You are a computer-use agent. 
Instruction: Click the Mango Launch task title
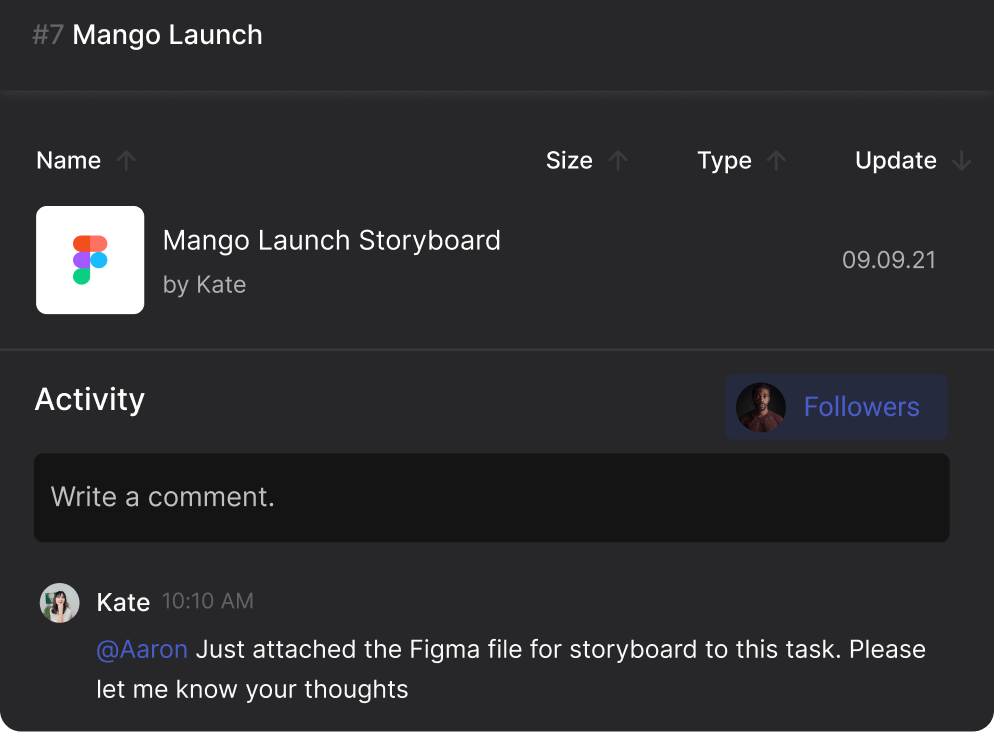point(168,35)
